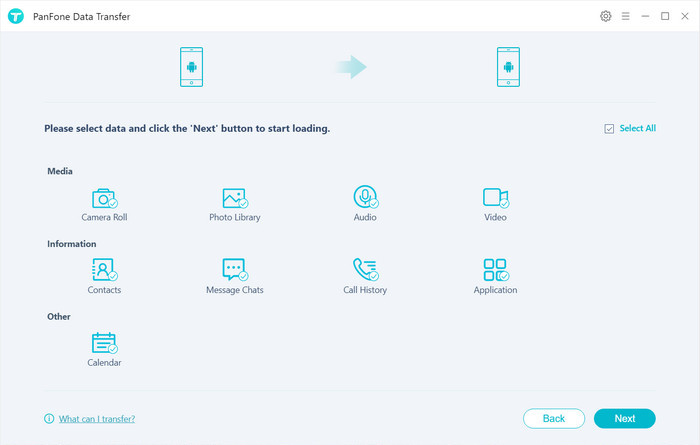Close the PanFone Data Transfer window
Screen dimensions: 700x445
click(x=685, y=16)
